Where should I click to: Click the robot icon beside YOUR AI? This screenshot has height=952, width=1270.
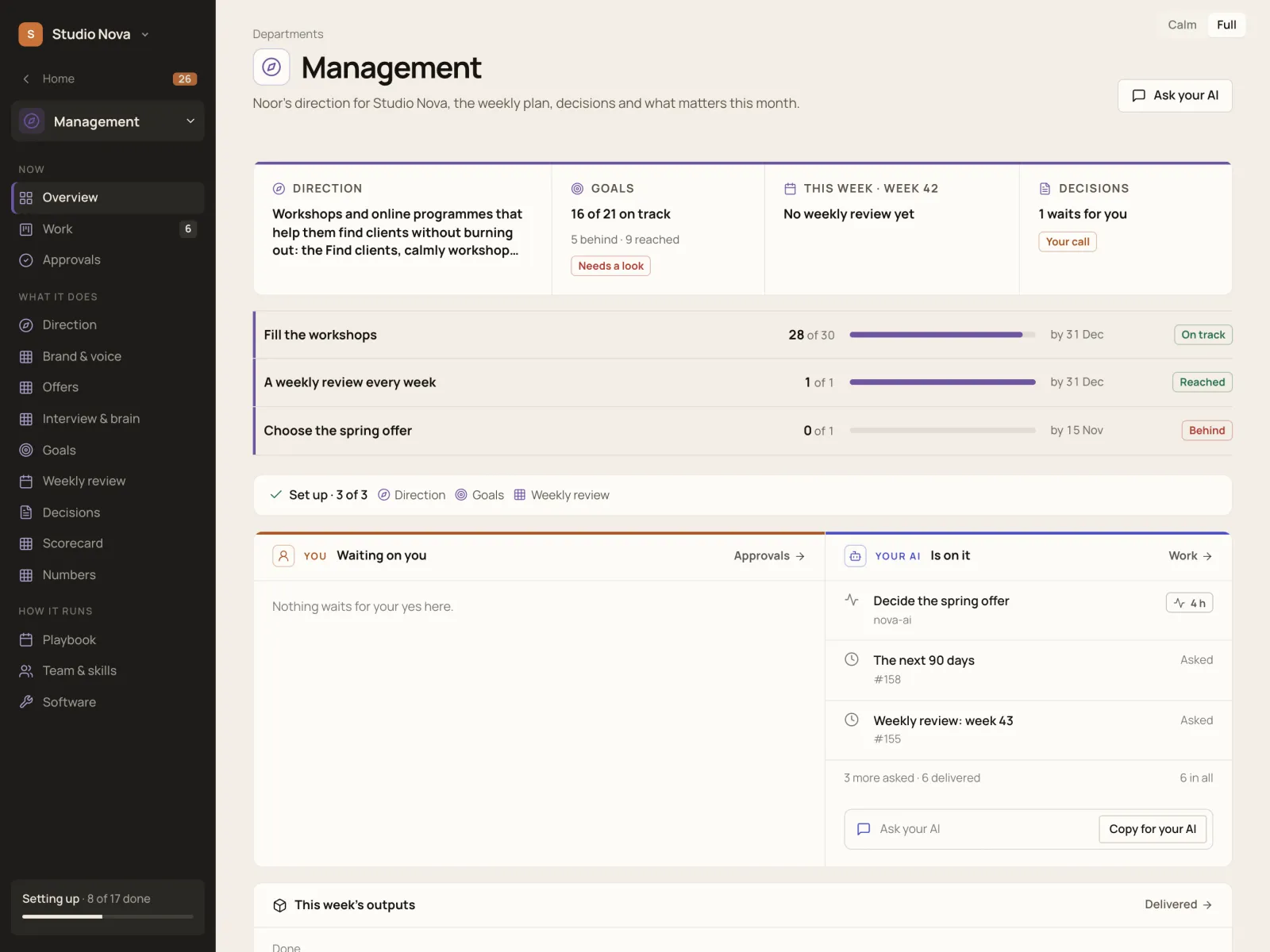pyautogui.click(x=855, y=556)
